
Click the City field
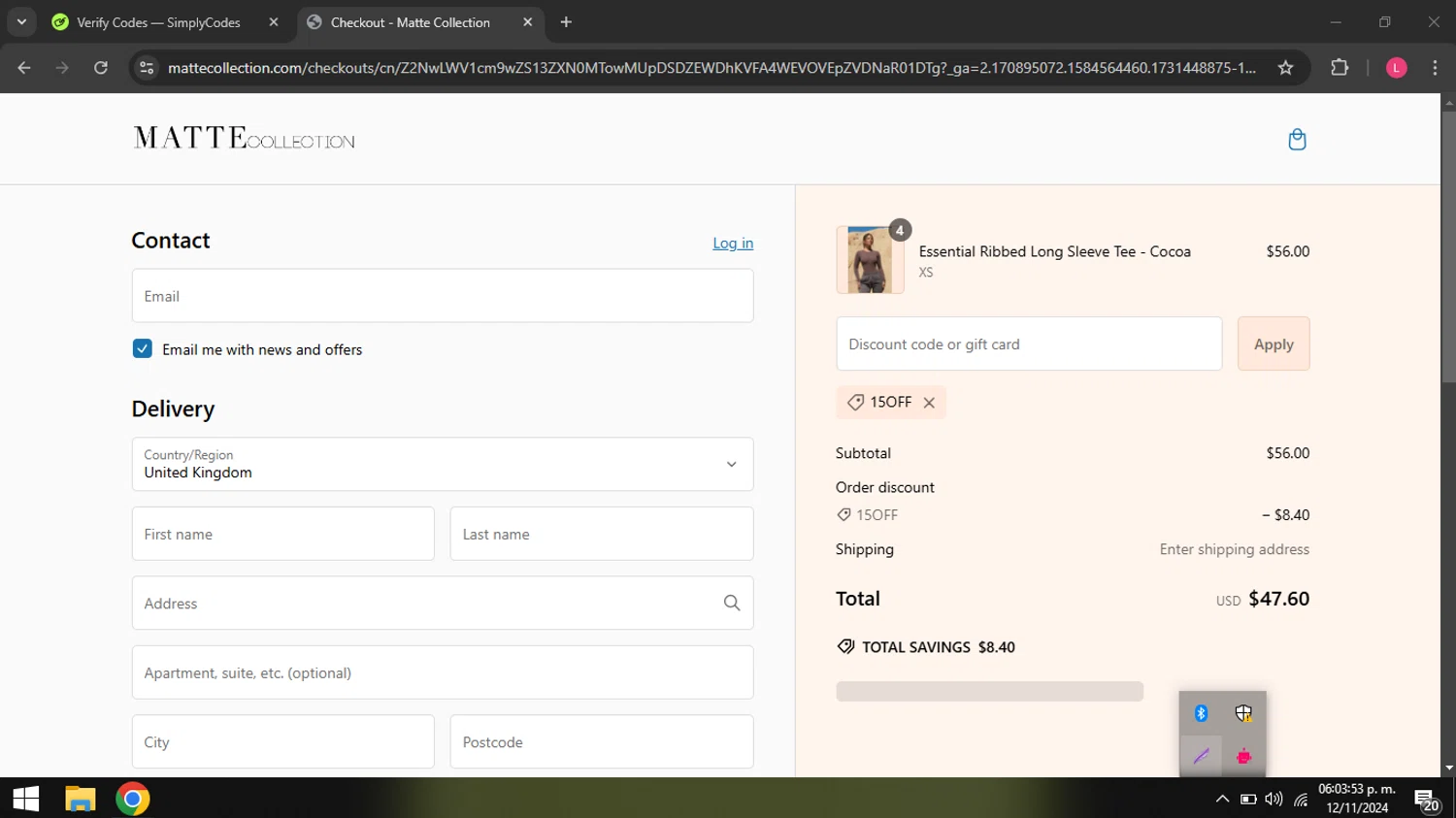click(x=283, y=742)
